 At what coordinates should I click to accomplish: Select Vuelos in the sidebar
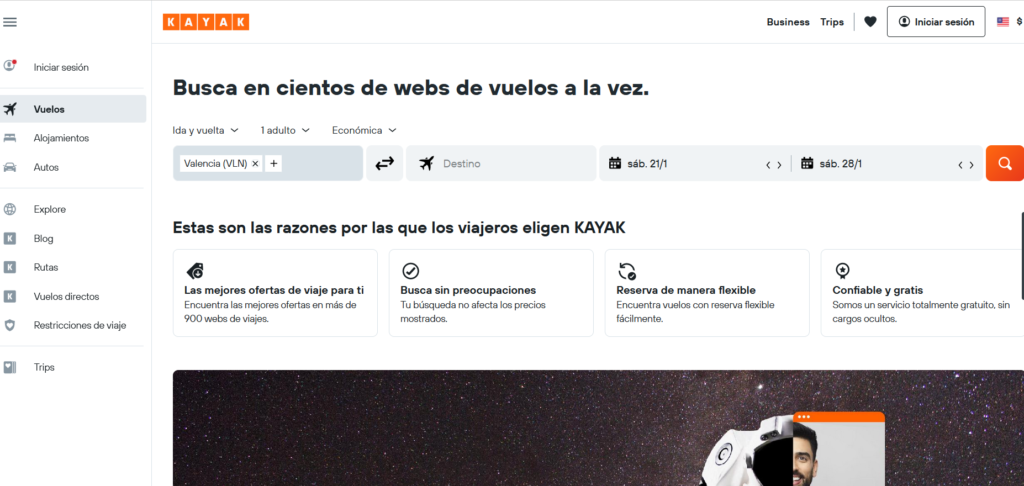point(73,109)
